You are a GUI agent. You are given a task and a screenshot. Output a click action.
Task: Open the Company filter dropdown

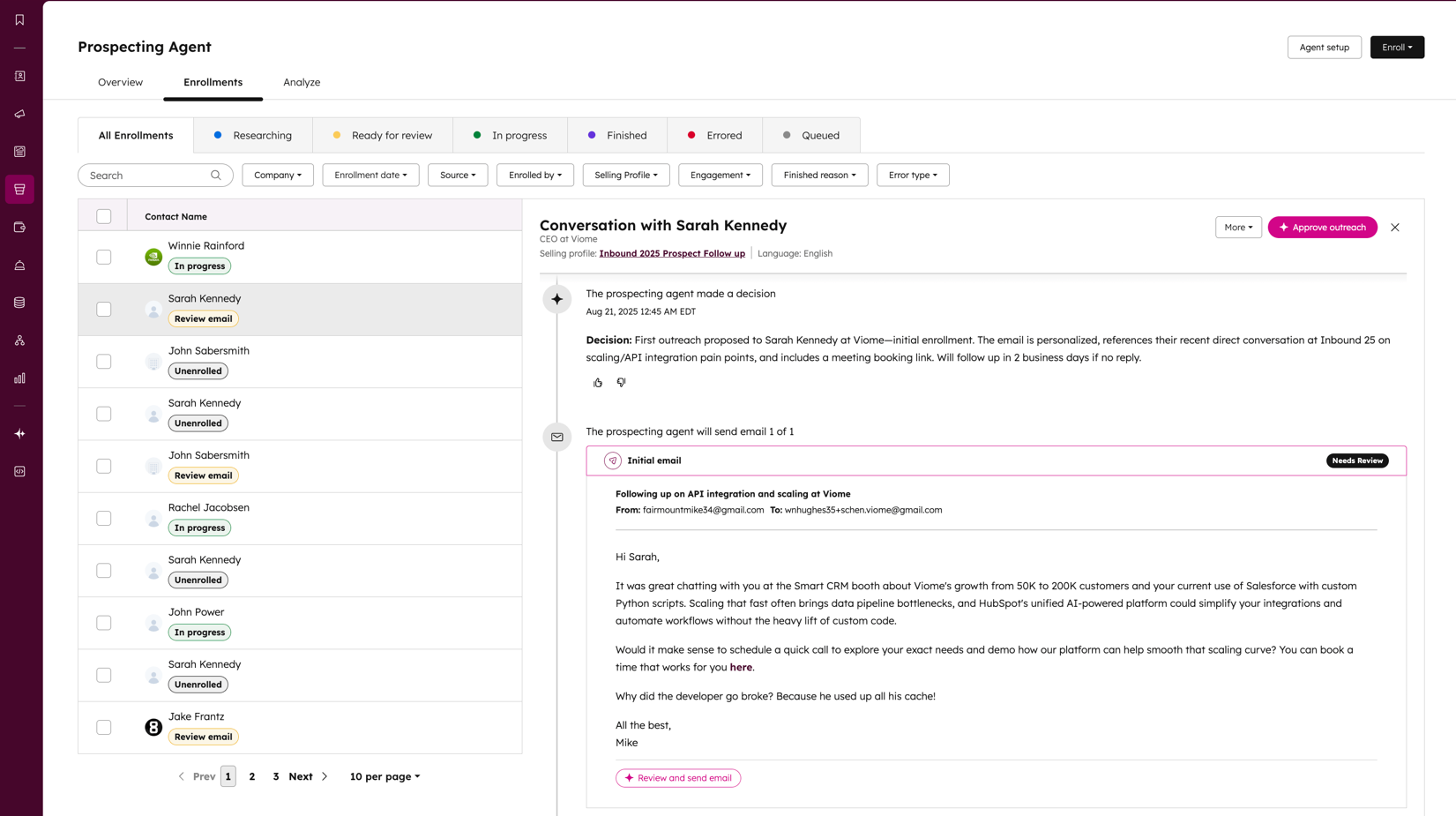point(278,175)
